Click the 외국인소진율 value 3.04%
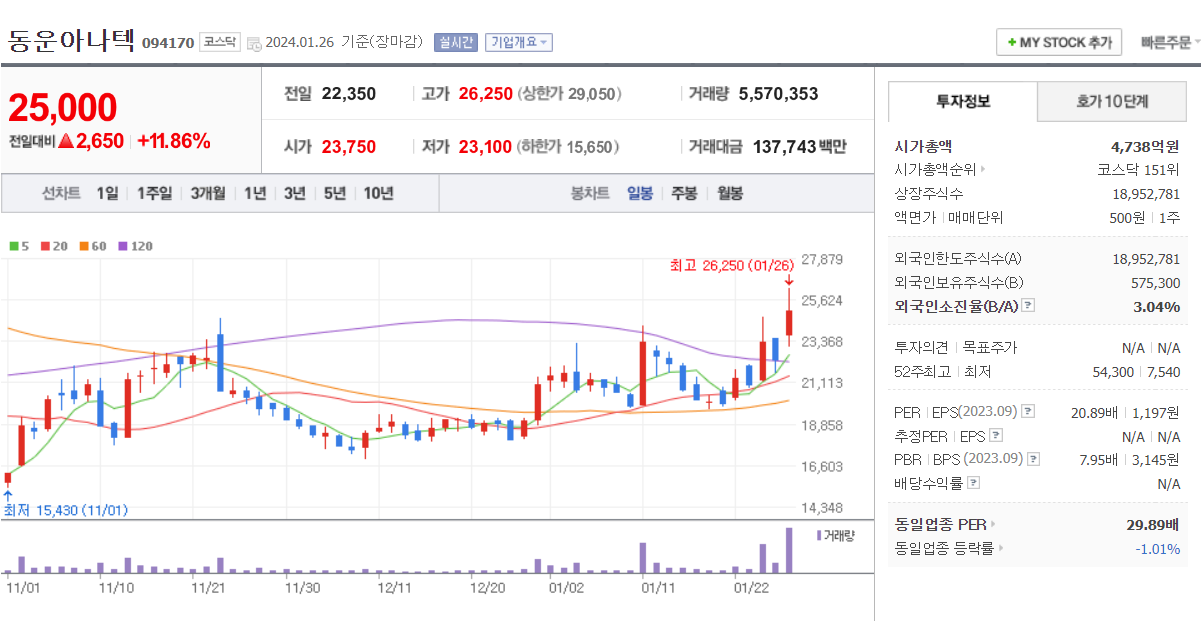Viewport: 1203px width, 621px height. (1157, 307)
